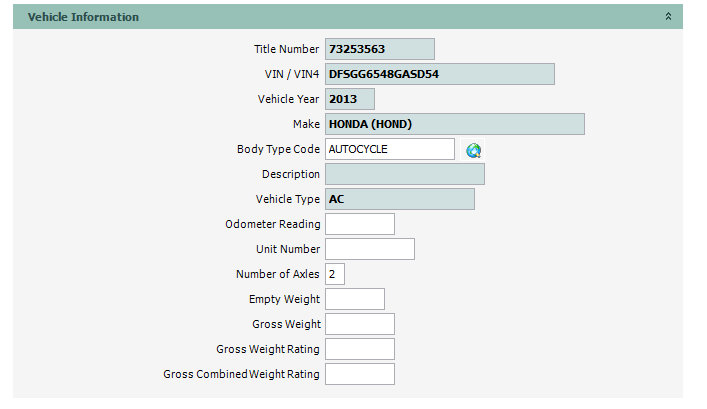Click the Body Type Code lookup icon
Viewport: 707px width, 409px height.
click(474, 150)
